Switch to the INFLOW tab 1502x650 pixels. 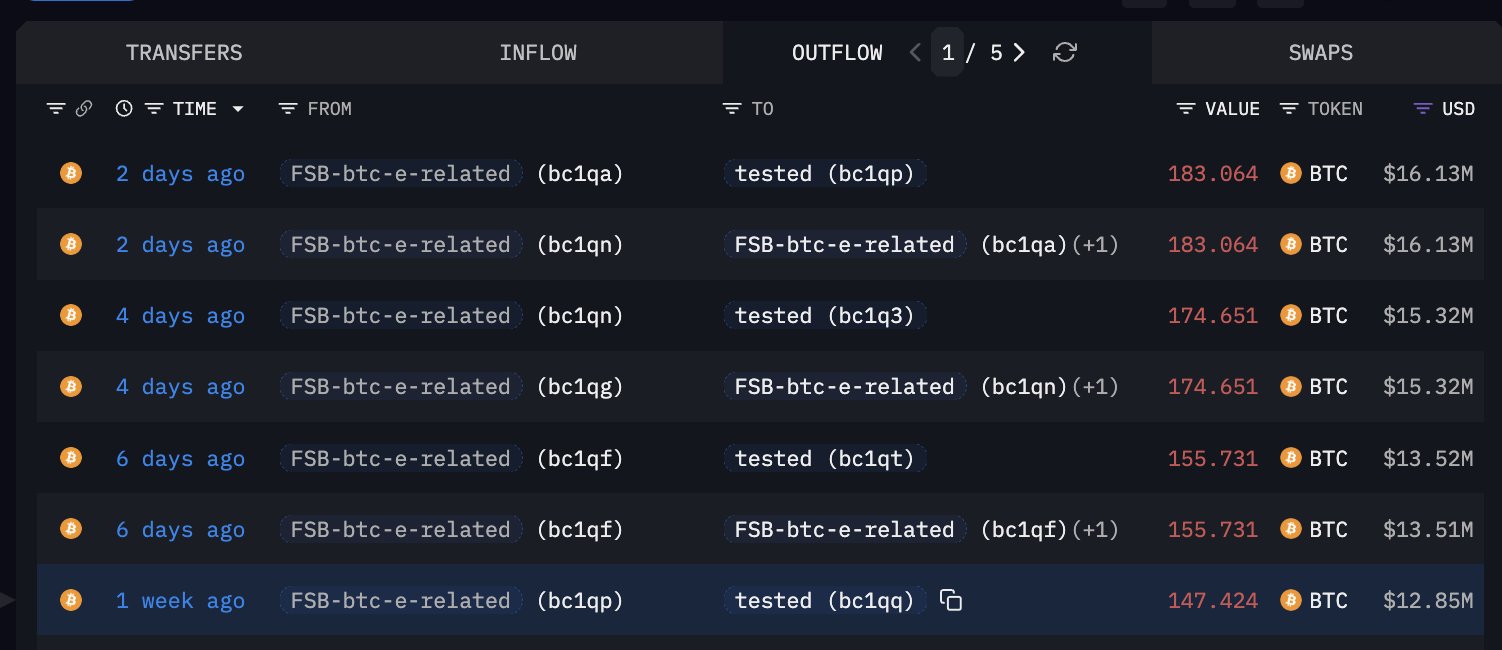pos(538,53)
